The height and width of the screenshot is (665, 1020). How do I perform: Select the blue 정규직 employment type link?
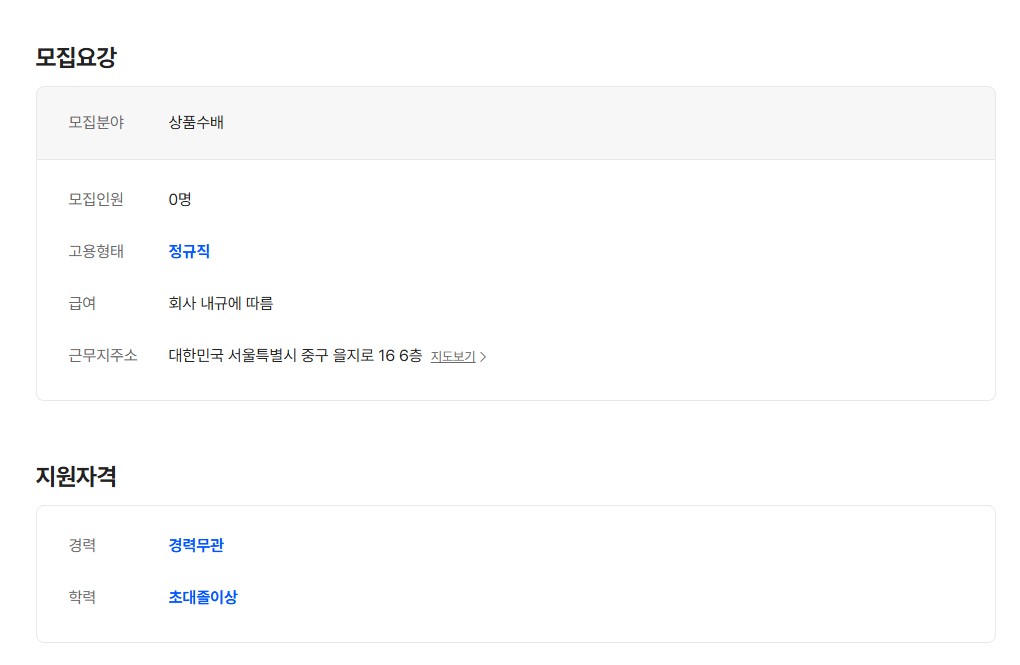pos(189,251)
